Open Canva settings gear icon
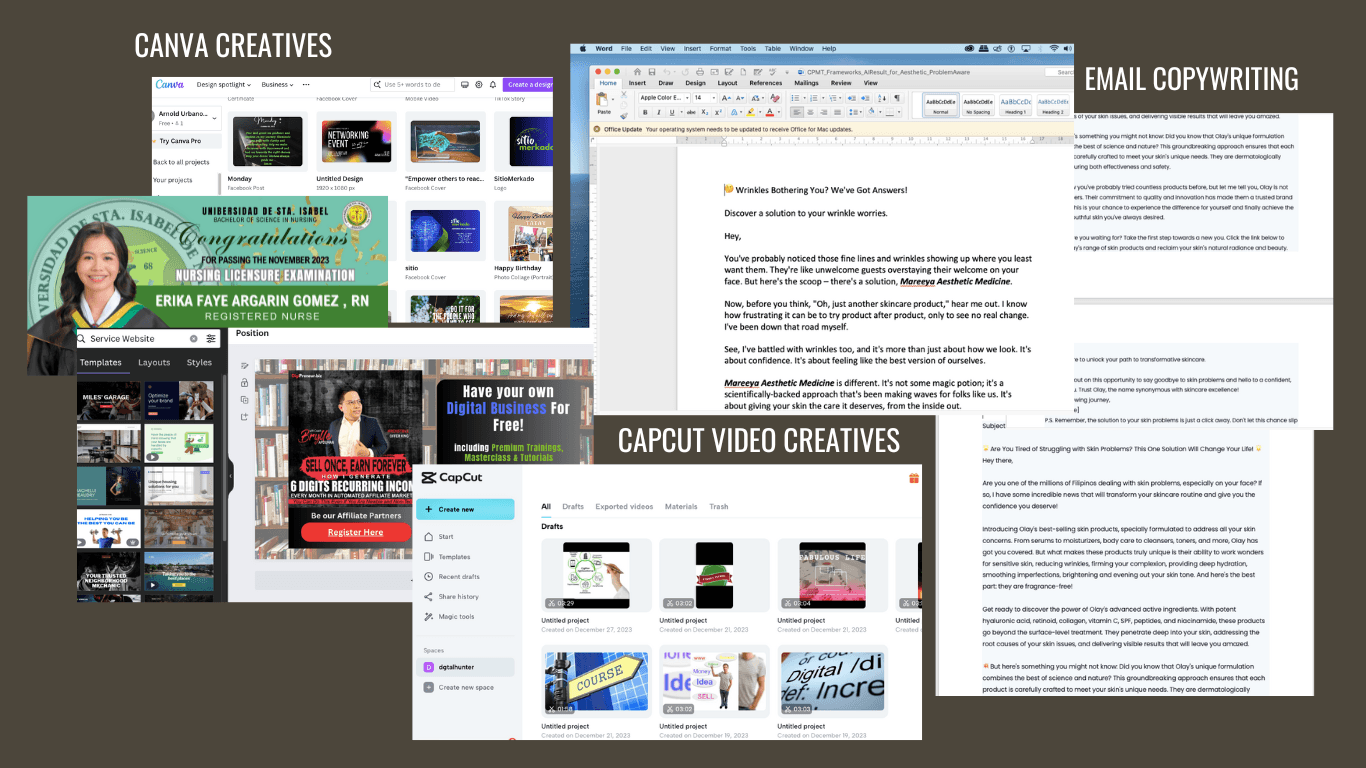The width and height of the screenshot is (1366, 768). pos(479,85)
